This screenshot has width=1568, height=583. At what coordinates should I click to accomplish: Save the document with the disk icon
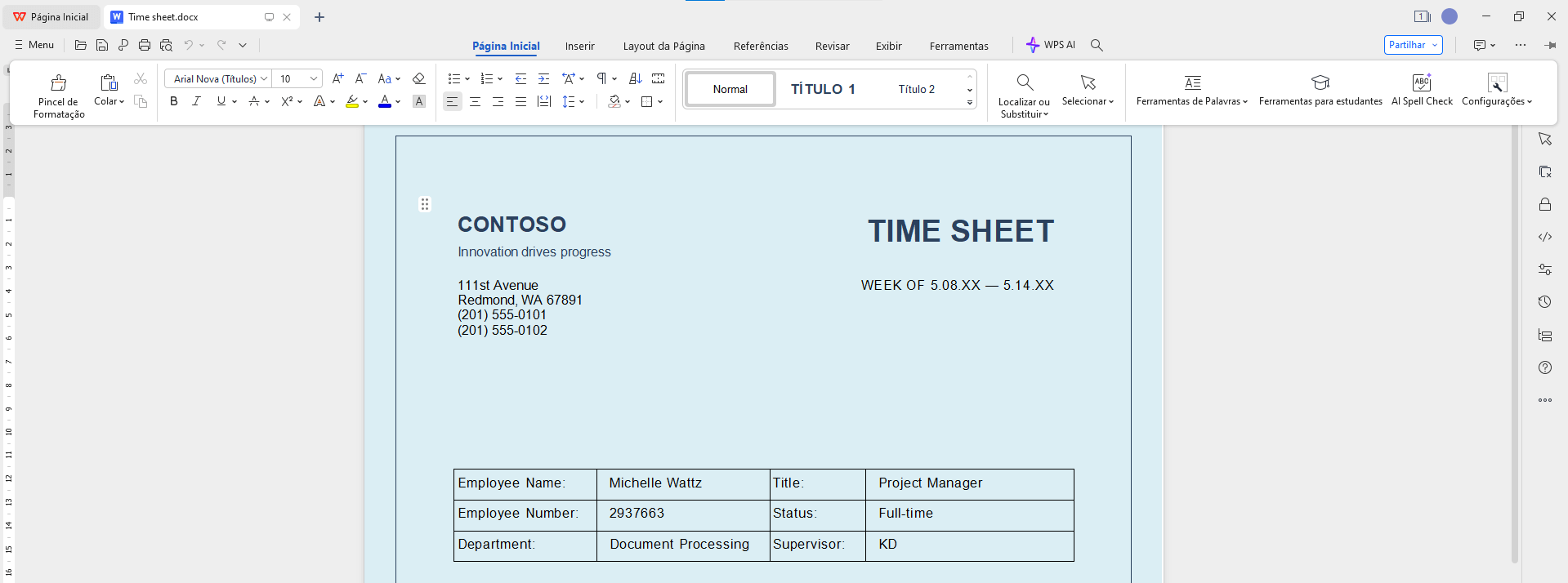click(x=102, y=45)
